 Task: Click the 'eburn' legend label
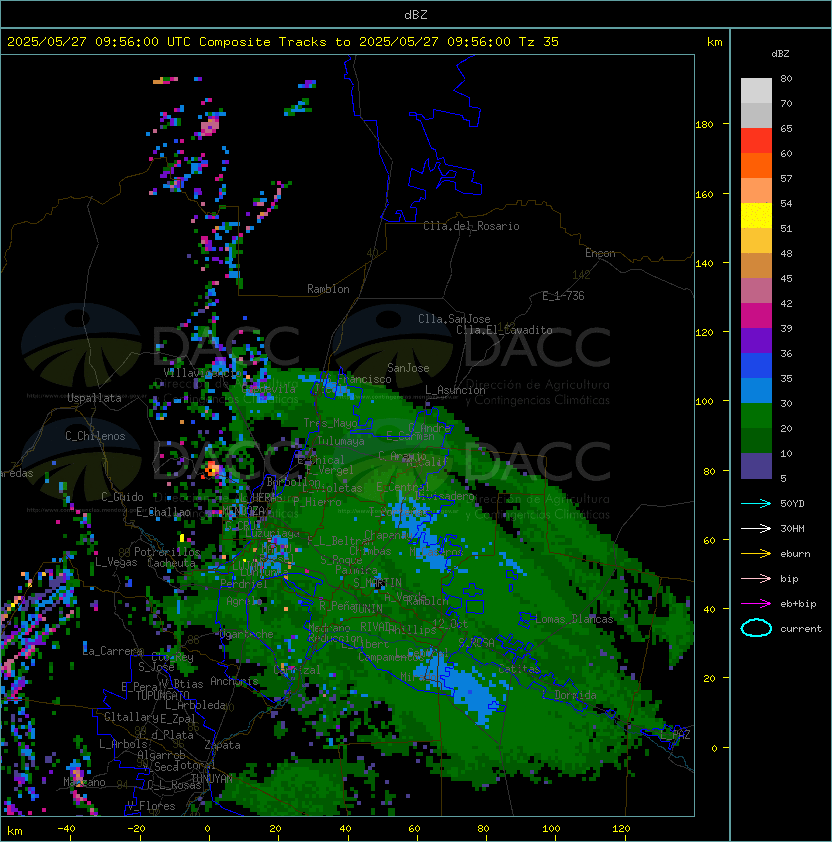tap(795, 554)
